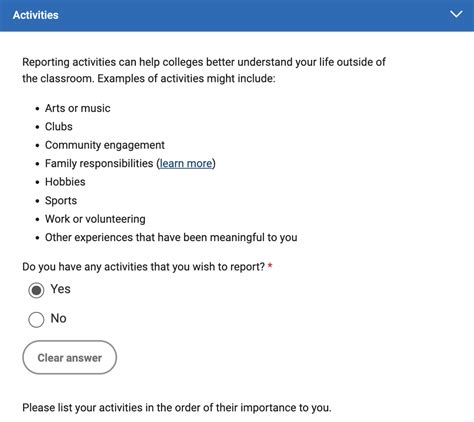Select the No radio button
The width and height of the screenshot is (474, 422).
click(x=36, y=320)
